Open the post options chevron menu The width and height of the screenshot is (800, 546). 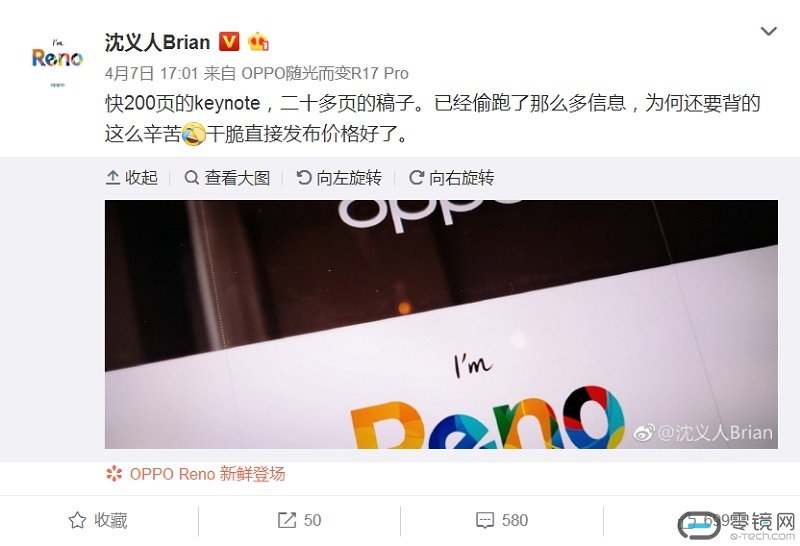point(768,31)
